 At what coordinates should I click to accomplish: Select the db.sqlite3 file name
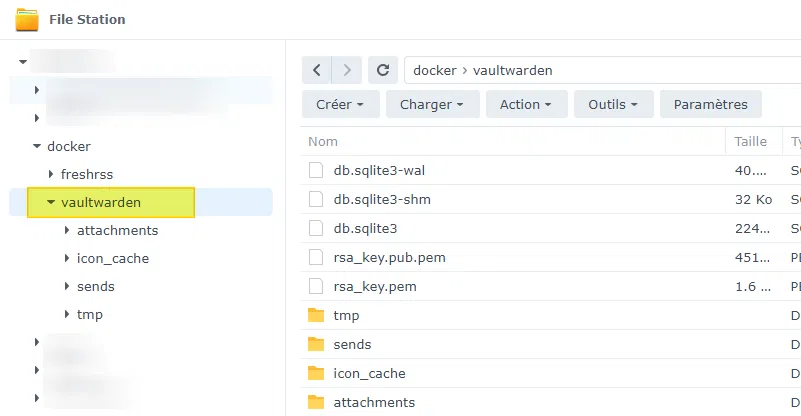(365, 228)
